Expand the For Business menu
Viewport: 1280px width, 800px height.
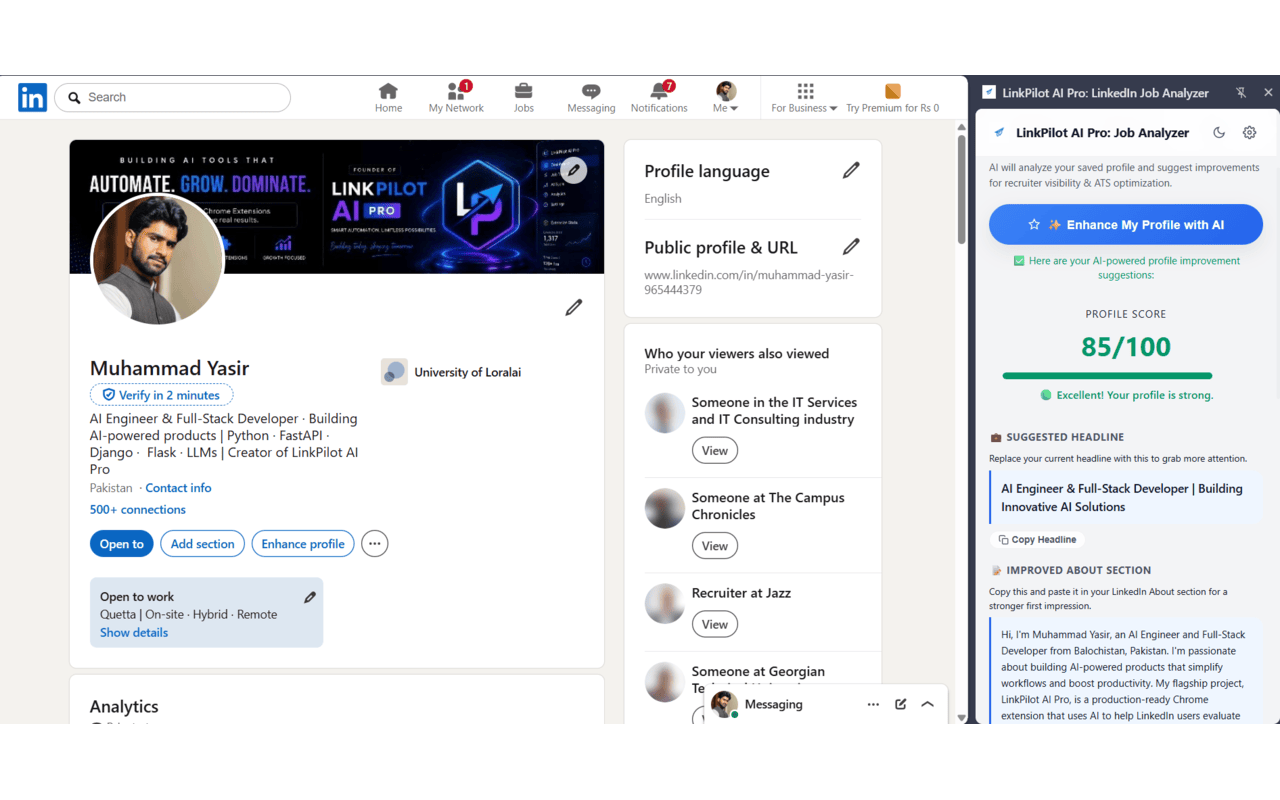click(804, 98)
